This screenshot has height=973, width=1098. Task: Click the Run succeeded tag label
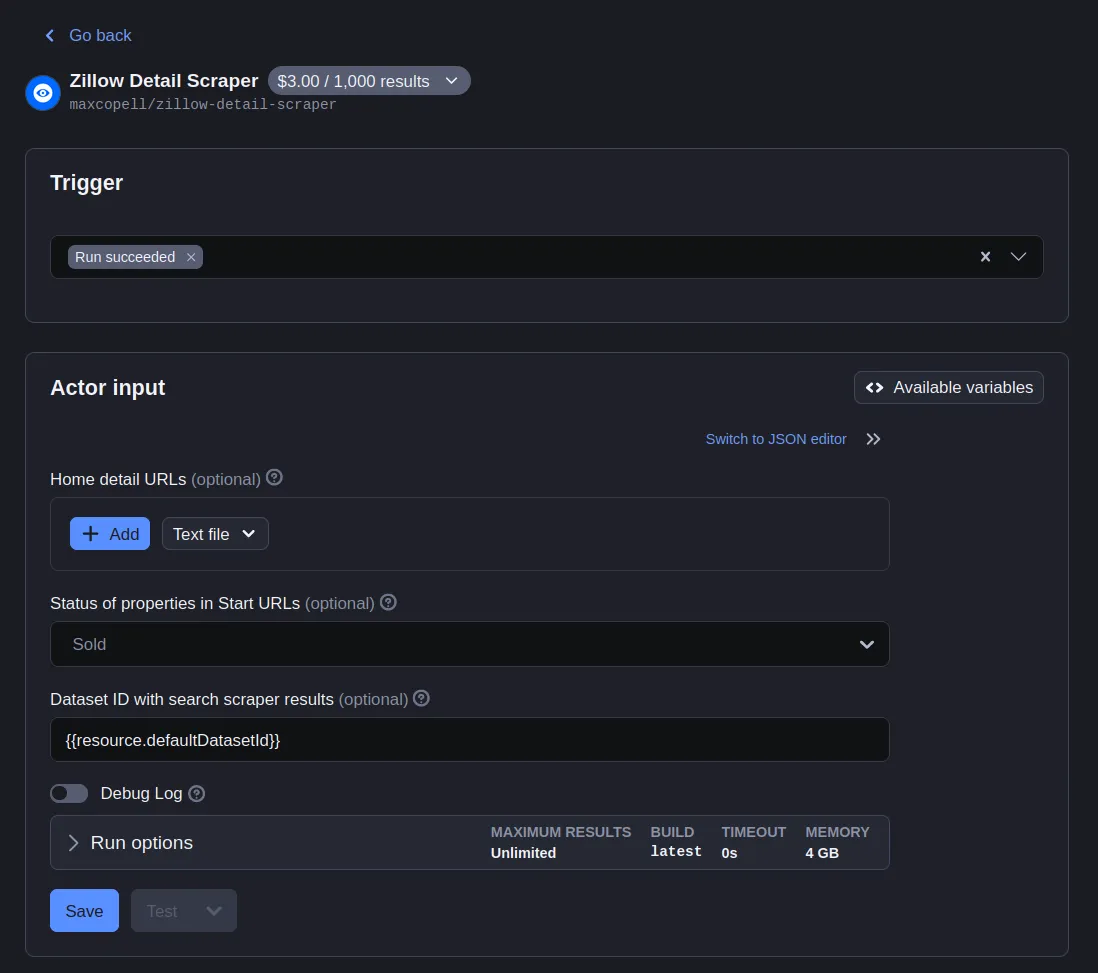pyautogui.click(x=125, y=257)
